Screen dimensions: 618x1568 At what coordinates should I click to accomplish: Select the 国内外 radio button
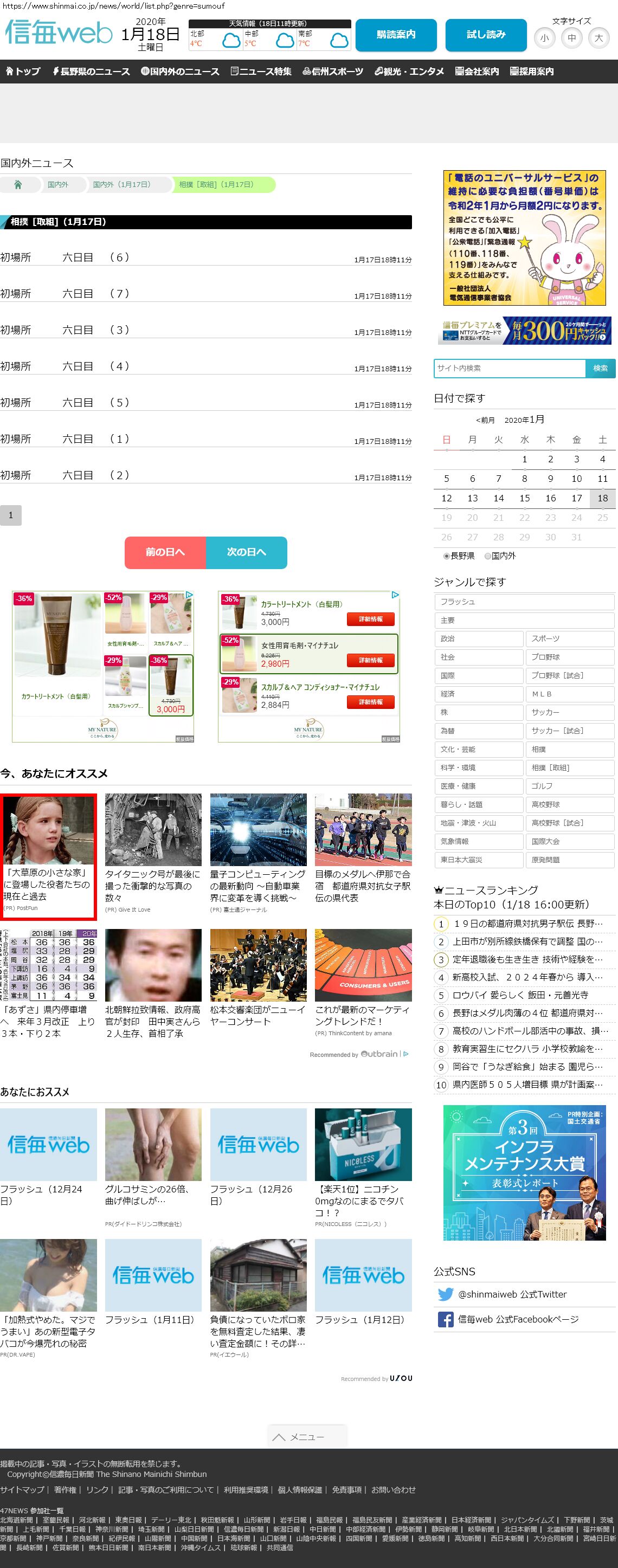[x=487, y=556]
